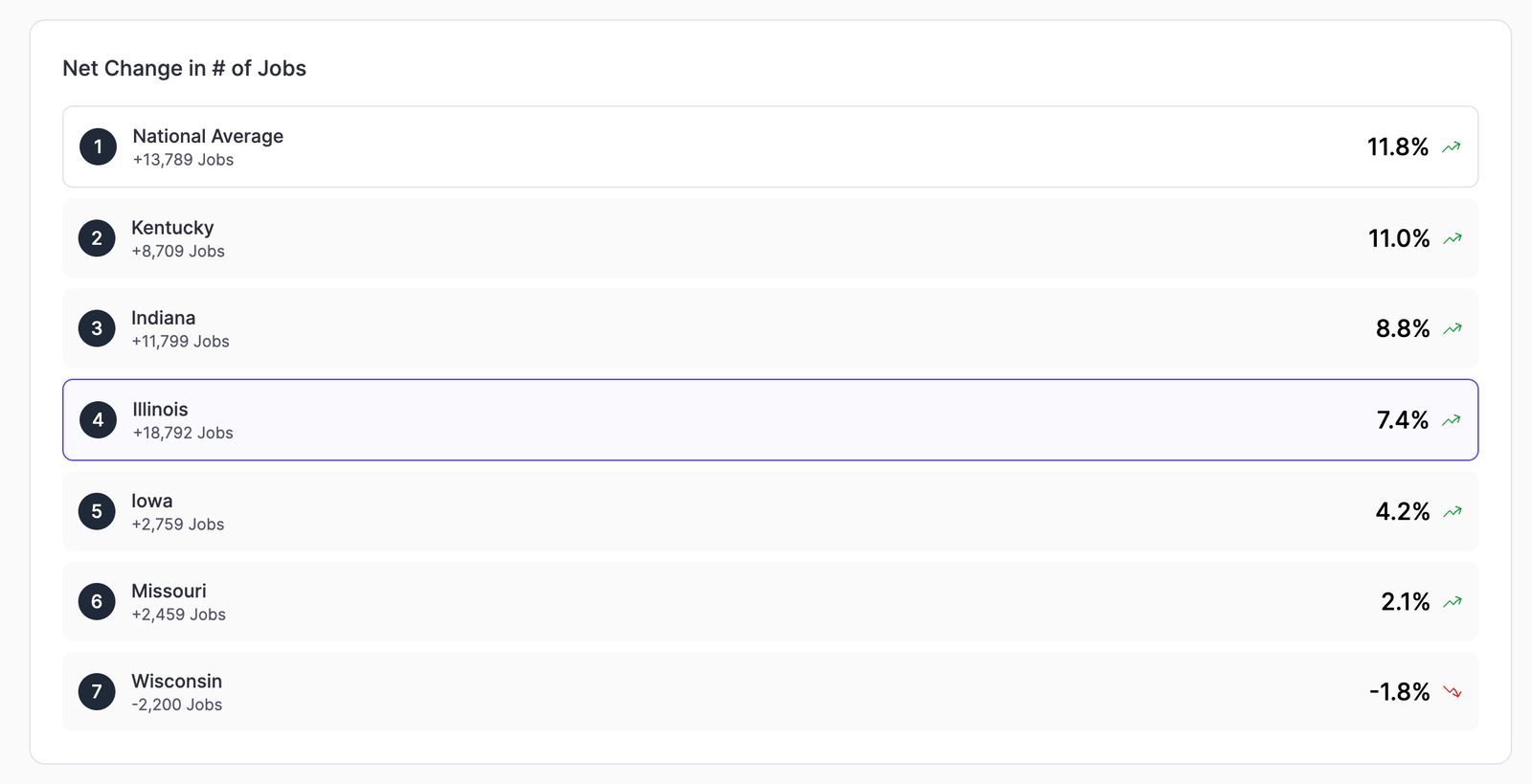The width and height of the screenshot is (1532, 784).
Task: Select the Missouri row label
Action: tap(169, 591)
